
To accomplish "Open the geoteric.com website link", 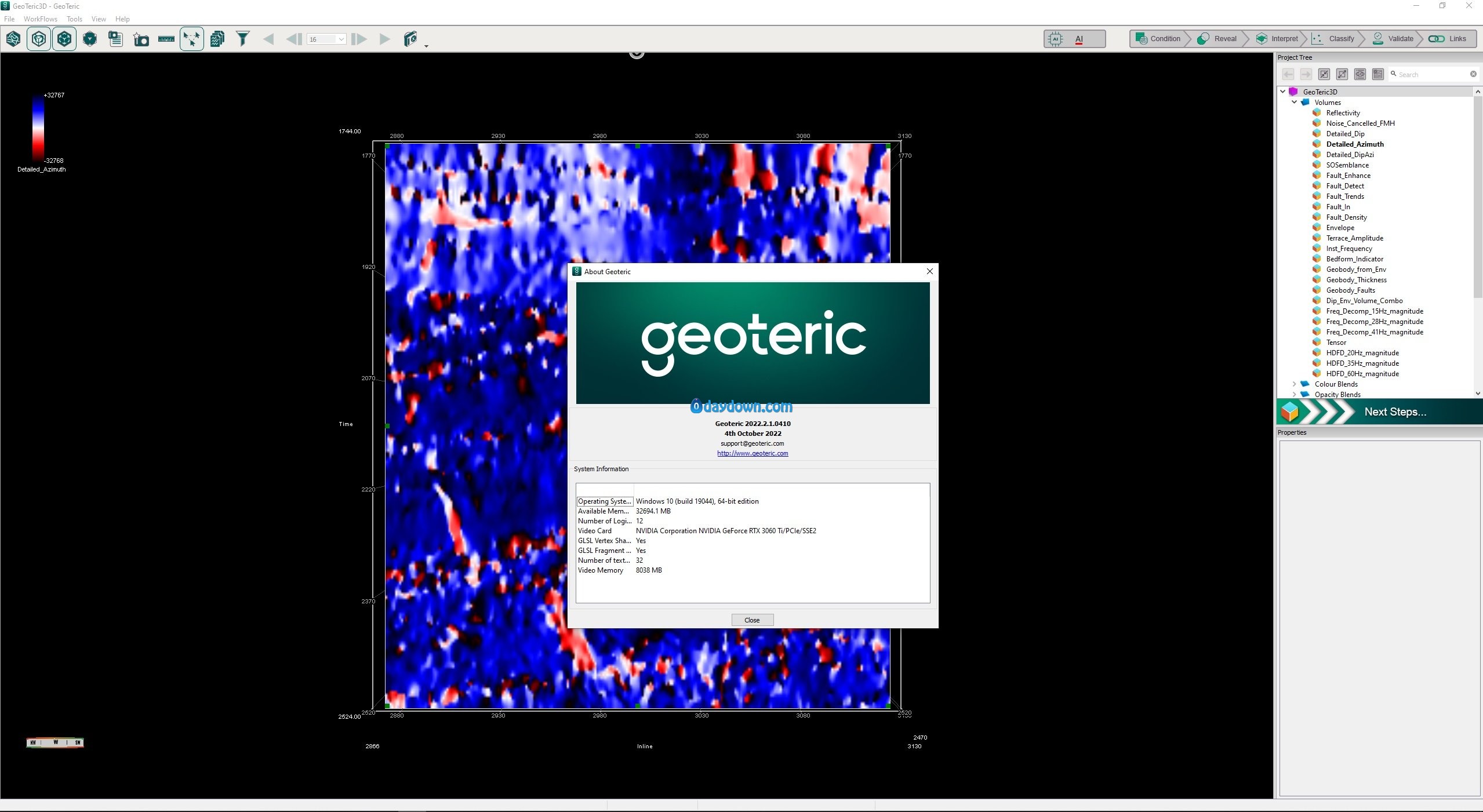I will tap(753, 453).
